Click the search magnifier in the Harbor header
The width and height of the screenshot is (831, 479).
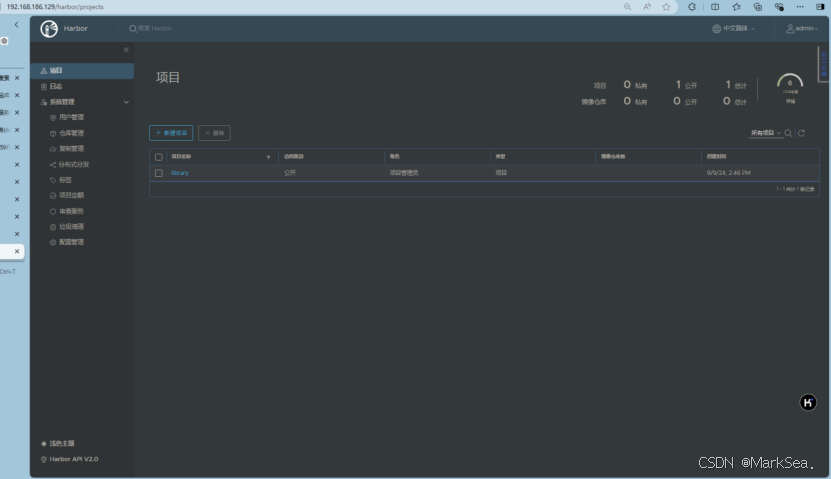point(132,29)
